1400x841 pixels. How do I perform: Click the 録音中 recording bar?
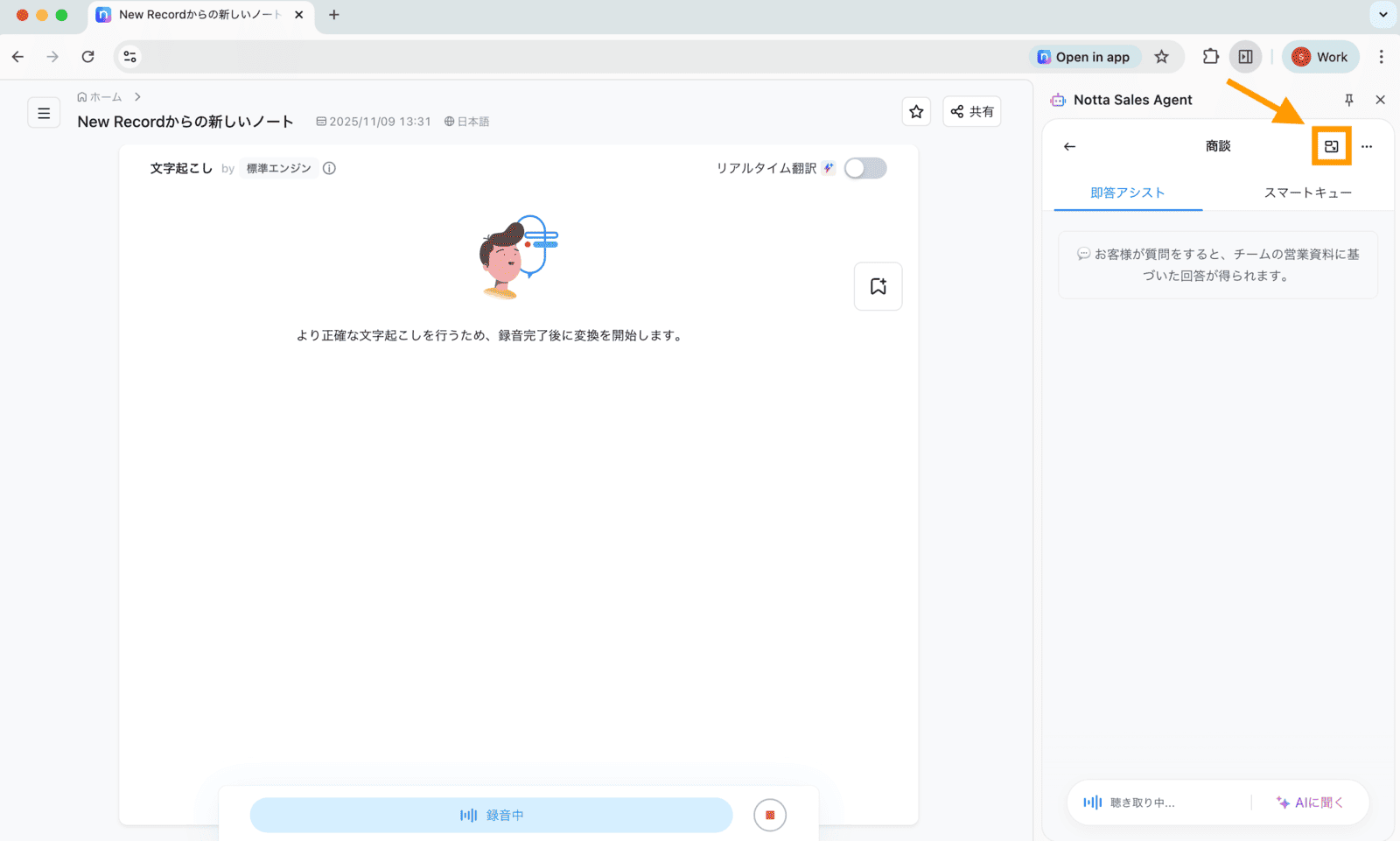[491, 815]
